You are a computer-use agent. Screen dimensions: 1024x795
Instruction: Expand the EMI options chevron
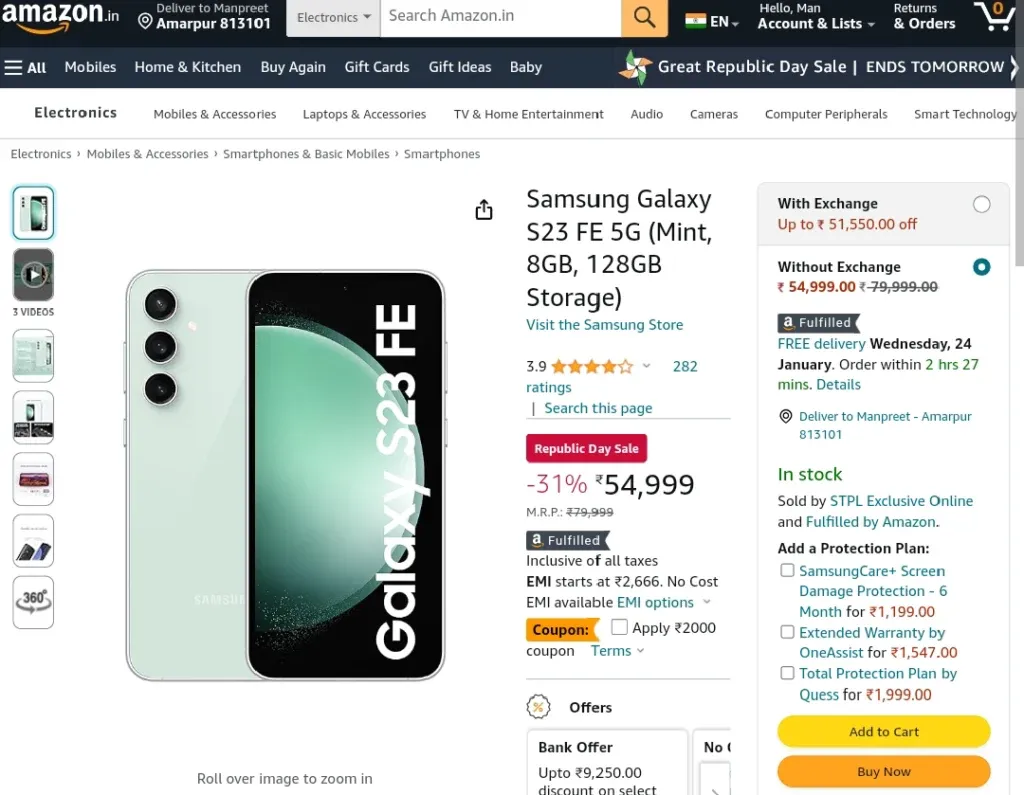(x=707, y=602)
